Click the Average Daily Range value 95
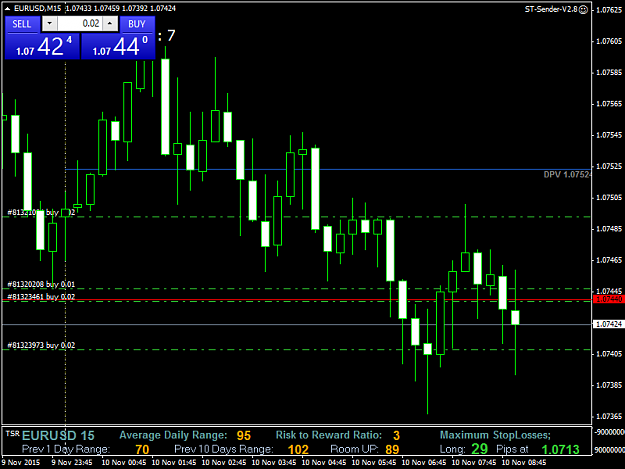This screenshot has width=625, height=469. [244, 436]
